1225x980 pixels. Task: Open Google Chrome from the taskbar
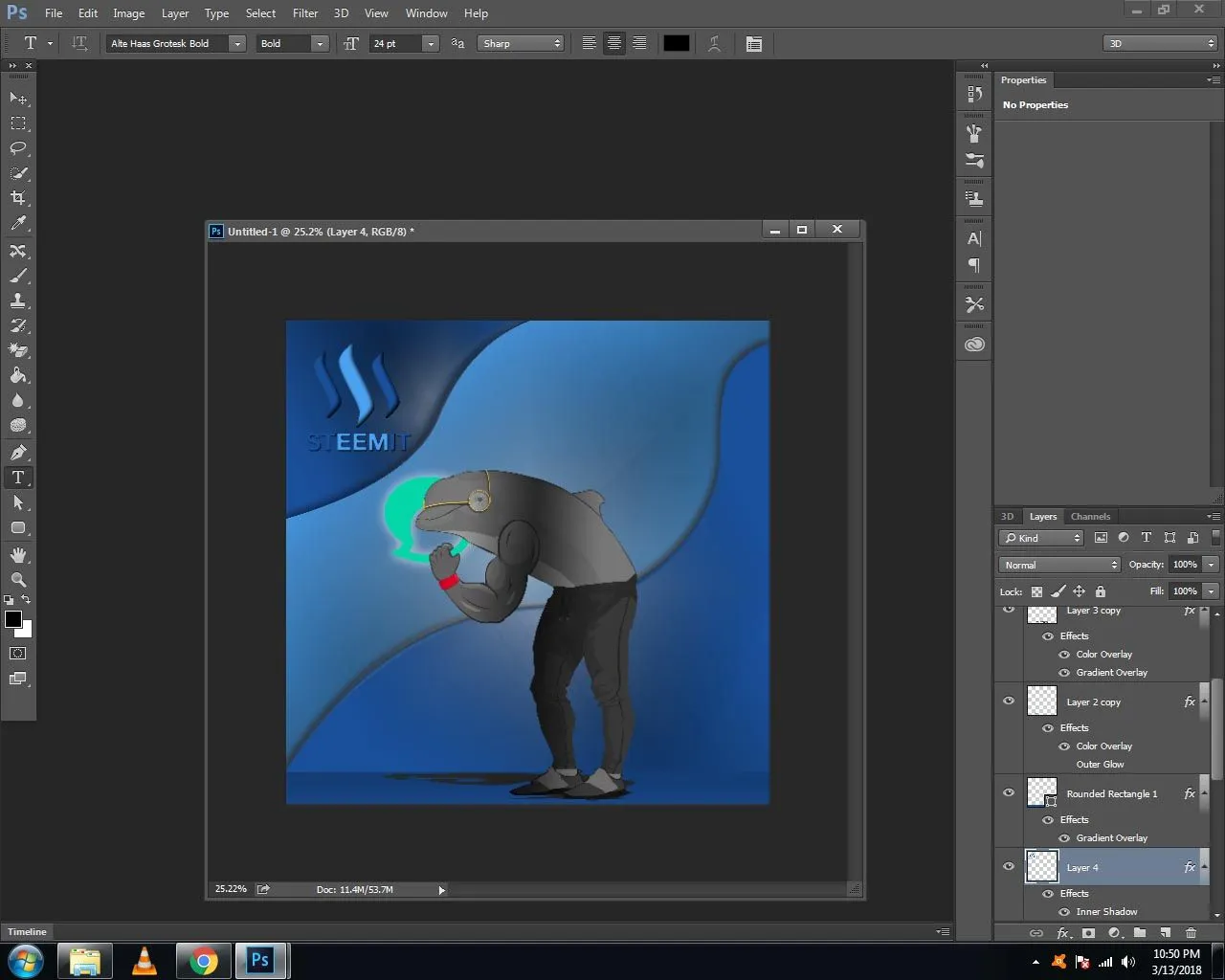click(203, 961)
